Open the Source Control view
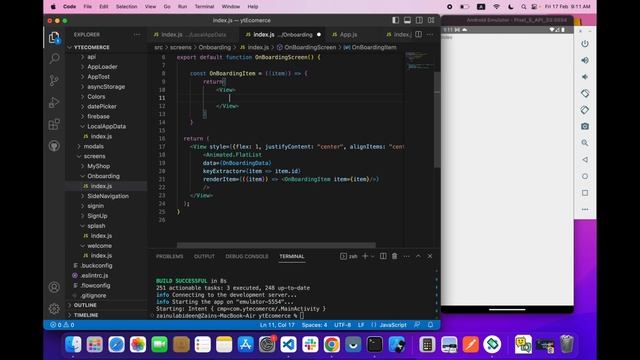Viewport: 640px width, 360px height. (x=54, y=80)
